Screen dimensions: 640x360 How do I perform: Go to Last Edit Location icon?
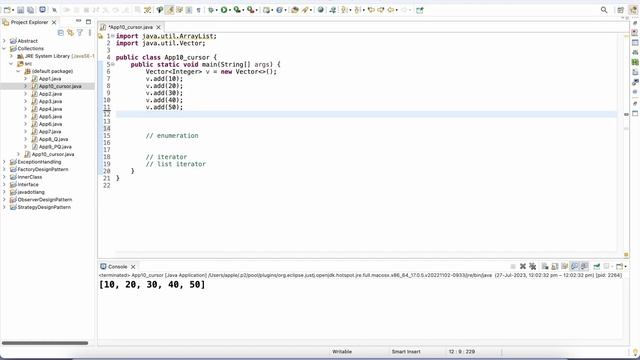(371, 10)
